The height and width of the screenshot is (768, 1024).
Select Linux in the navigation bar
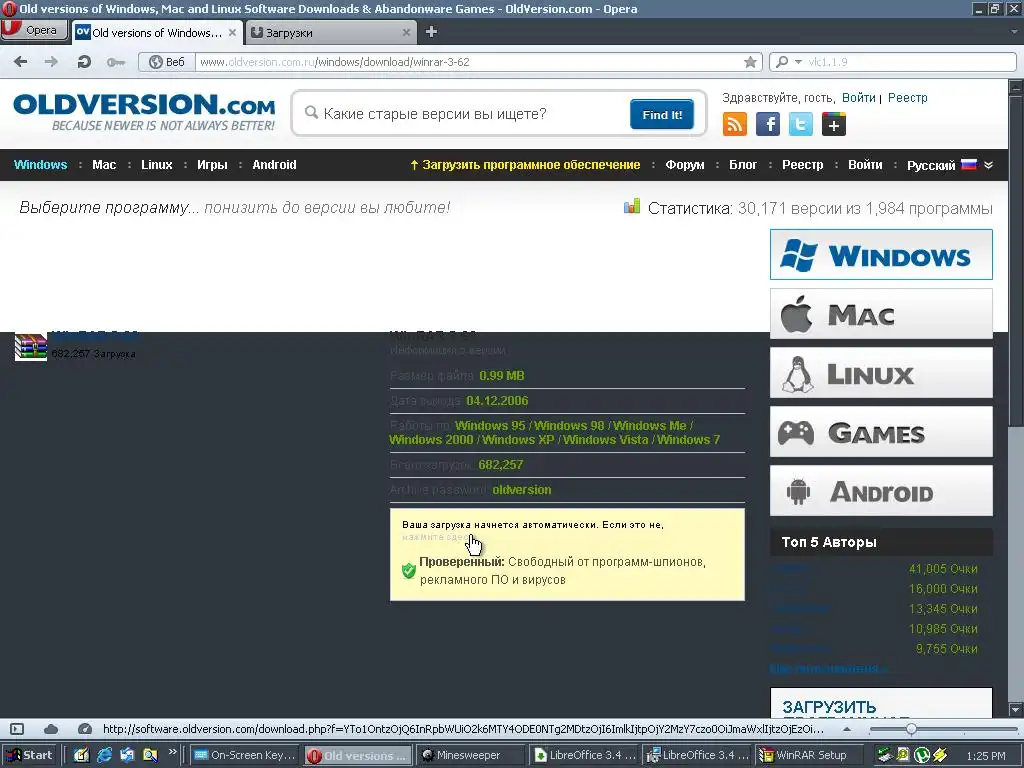[x=157, y=165]
